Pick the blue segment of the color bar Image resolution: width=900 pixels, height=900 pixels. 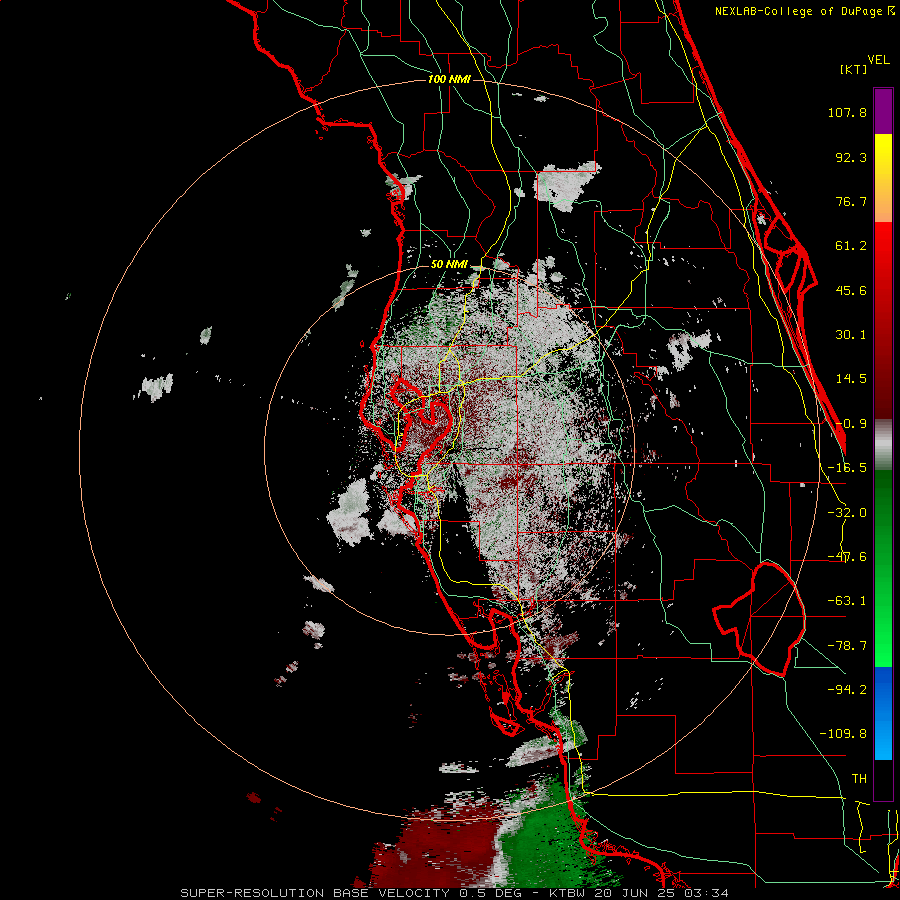[883, 713]
